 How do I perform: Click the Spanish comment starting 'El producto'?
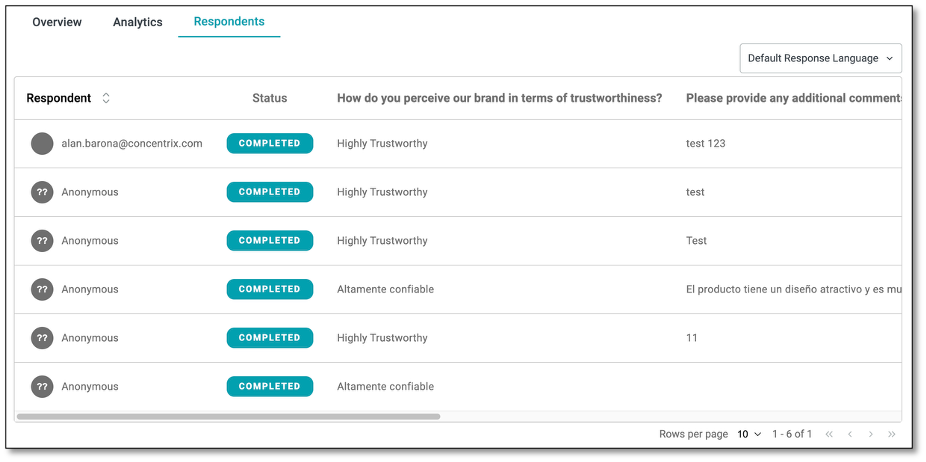tap(792, 290)
